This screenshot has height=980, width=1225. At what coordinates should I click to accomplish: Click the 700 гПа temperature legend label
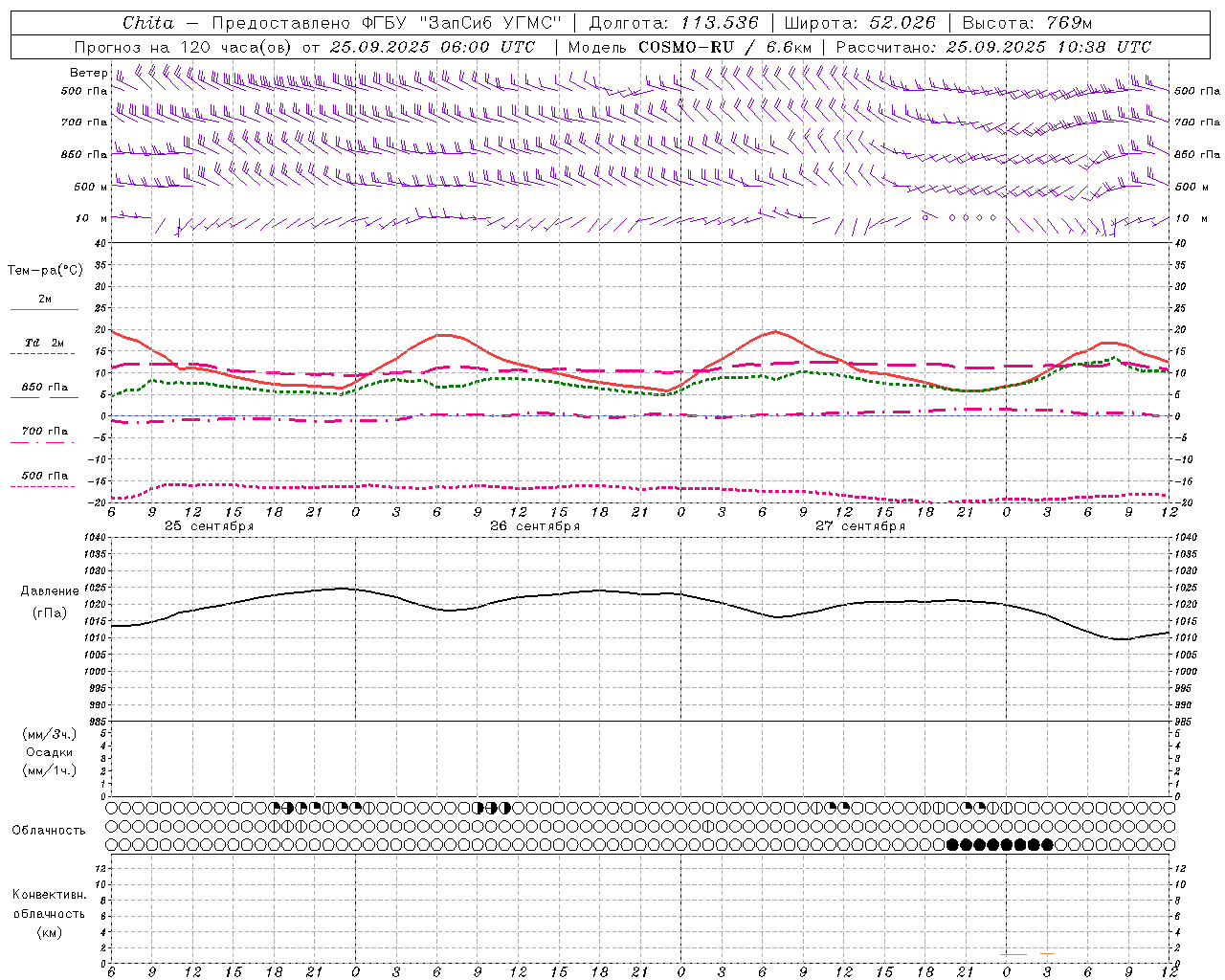[45, 432]
